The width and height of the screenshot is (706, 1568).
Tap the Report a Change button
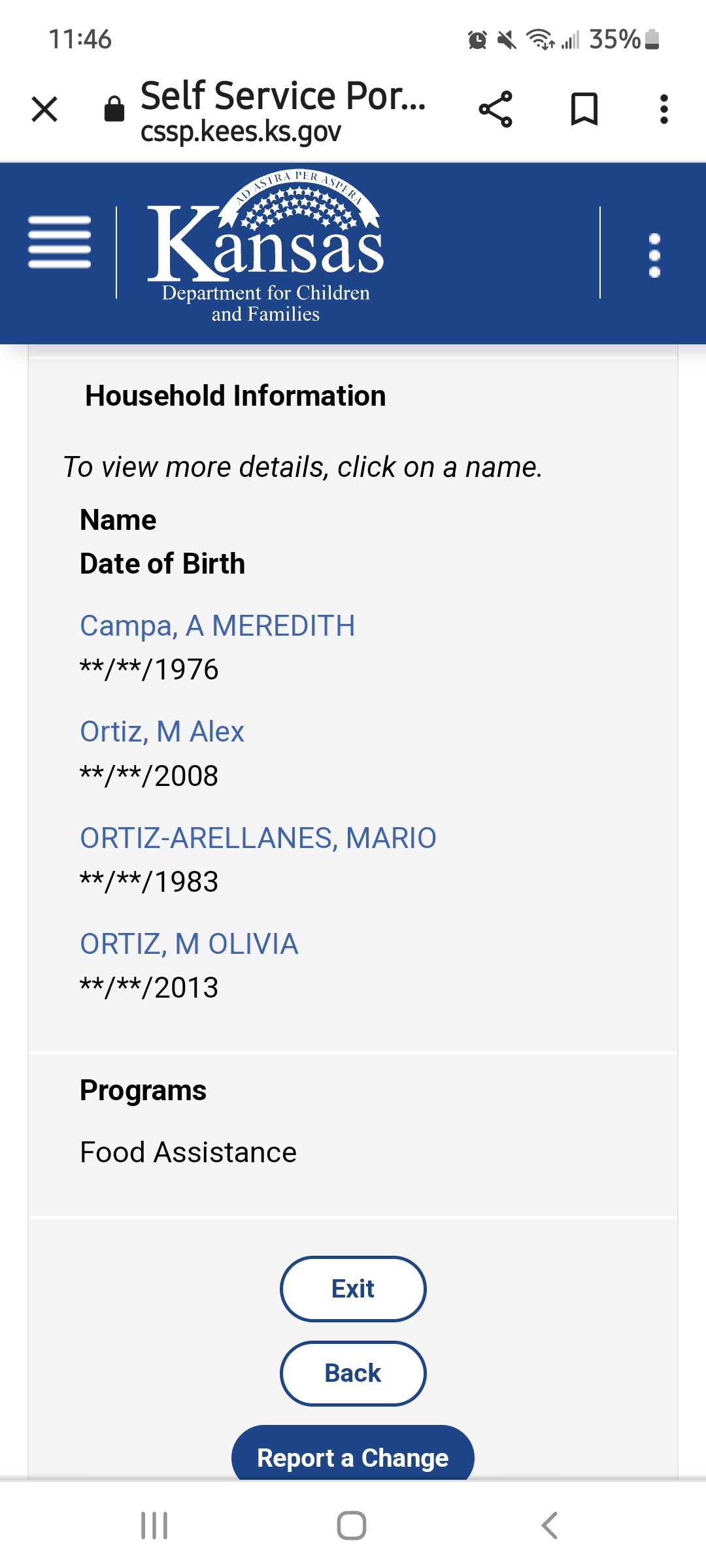click(353, 1454)
